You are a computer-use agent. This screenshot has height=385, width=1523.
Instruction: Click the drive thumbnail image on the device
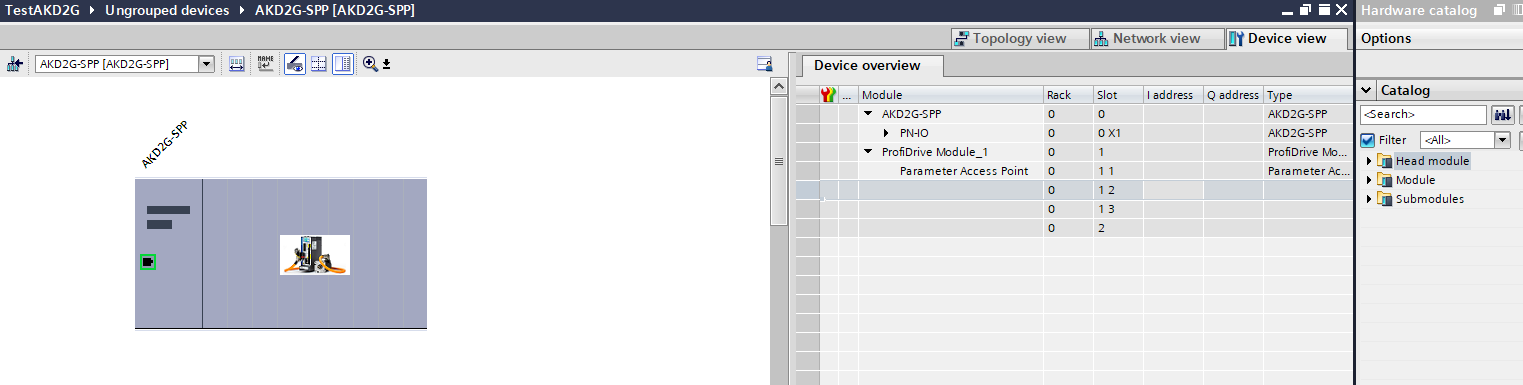[315, 254]
